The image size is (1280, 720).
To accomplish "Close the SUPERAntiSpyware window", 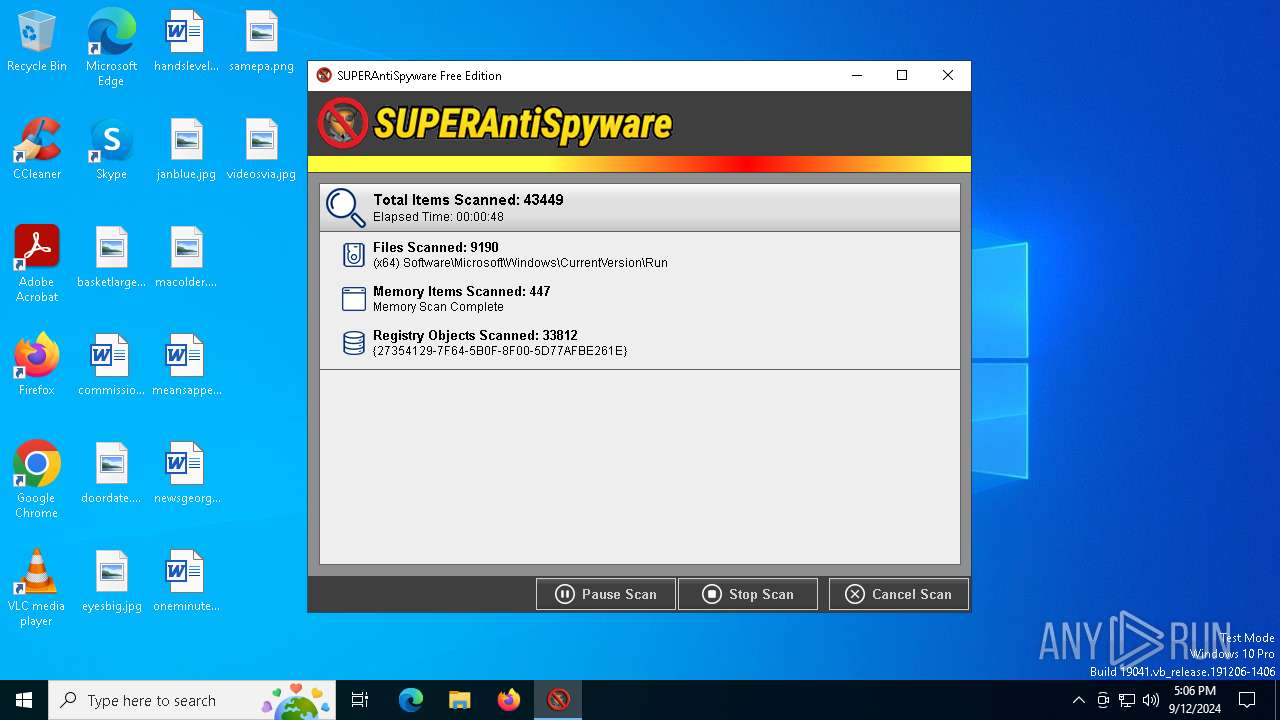I will (x=948, y=75).
